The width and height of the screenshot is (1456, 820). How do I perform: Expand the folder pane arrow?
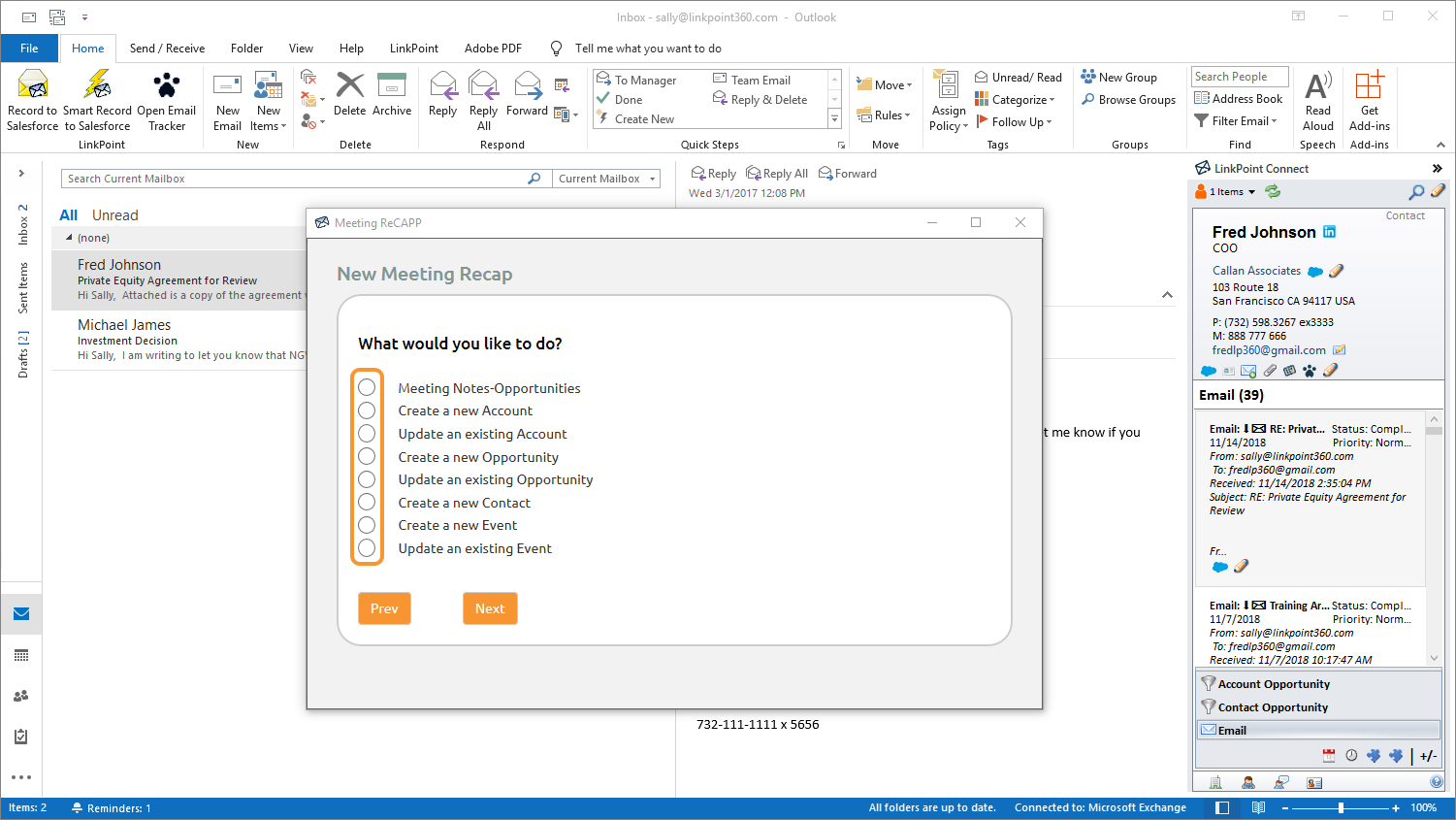pos(21,174)
